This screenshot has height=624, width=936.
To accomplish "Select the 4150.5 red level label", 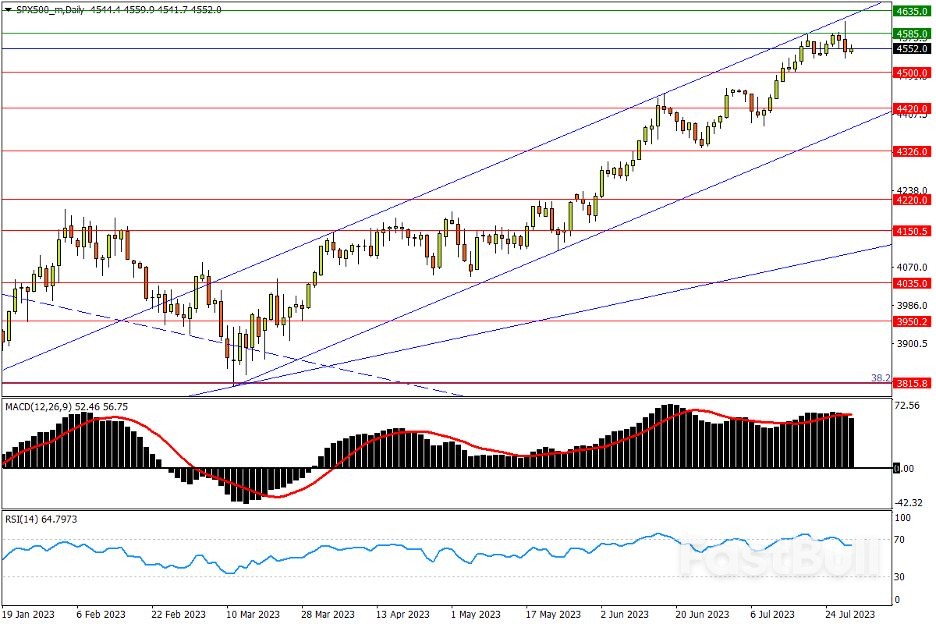I will [912, 231].
